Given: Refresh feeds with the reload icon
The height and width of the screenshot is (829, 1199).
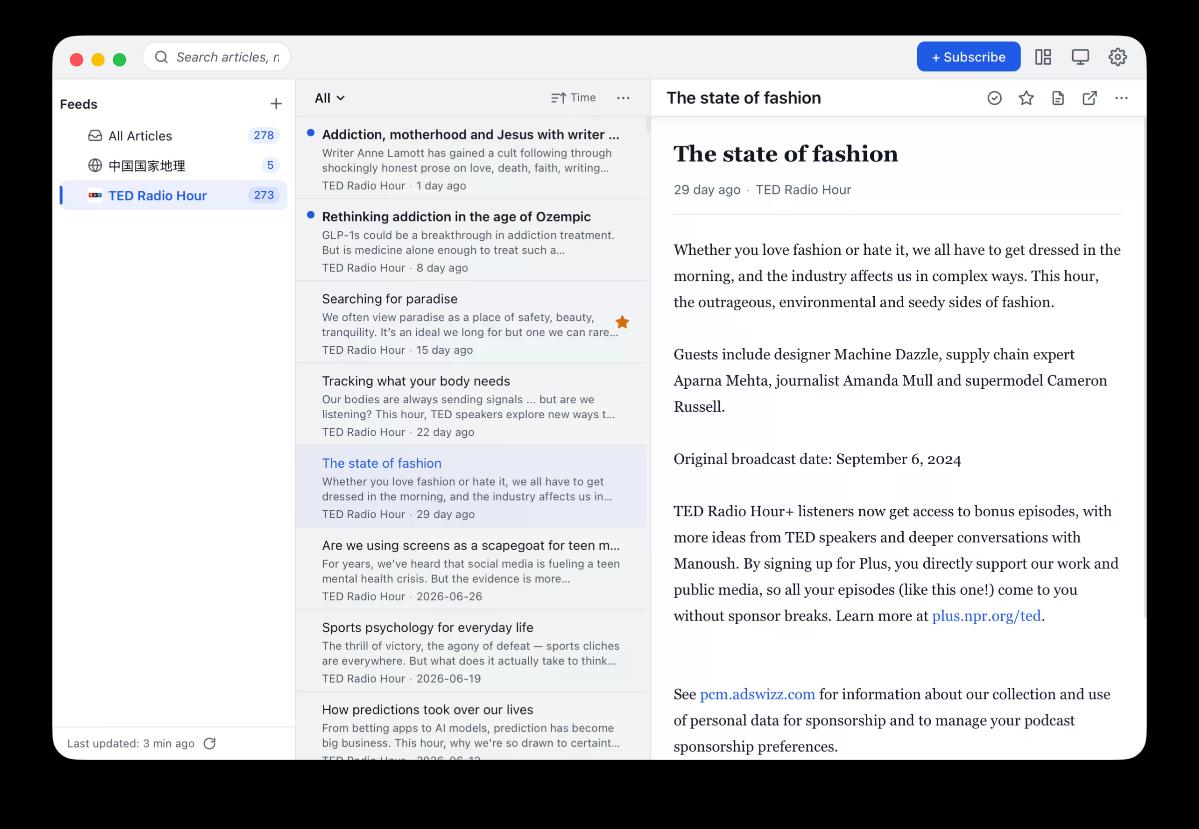Looking at the screenshot, I should 210,743.
